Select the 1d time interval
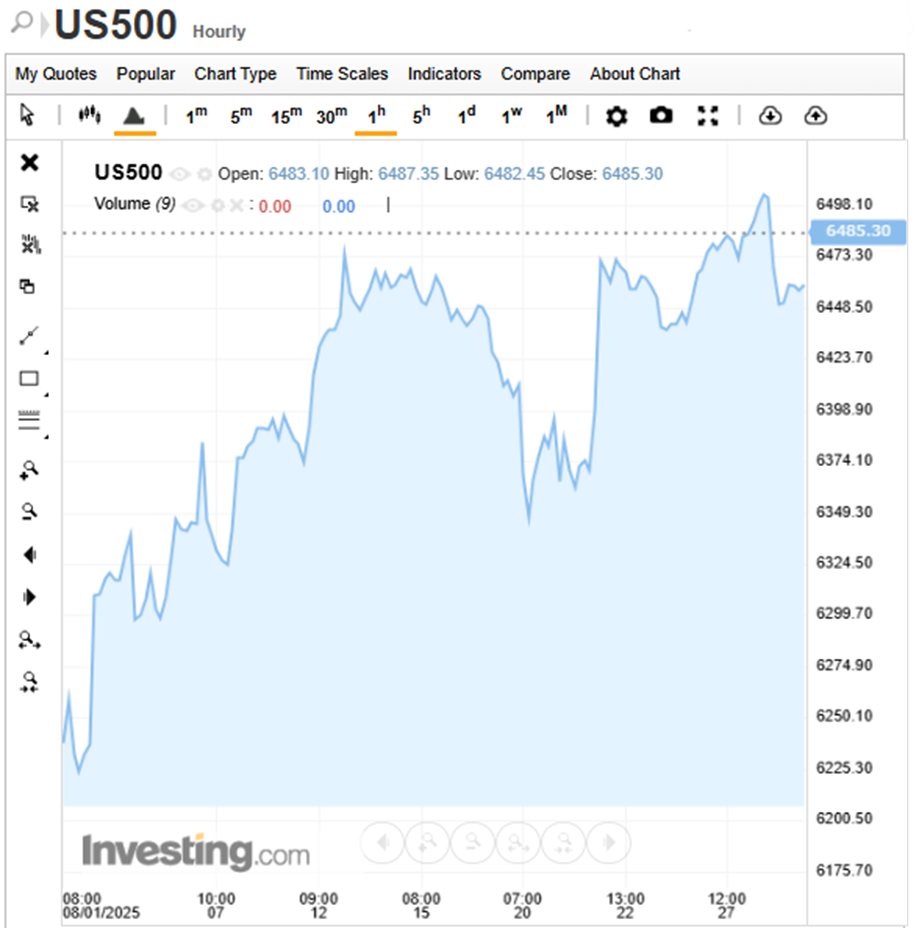The width and height of the screenshot is (919, 928). [467, 116]
